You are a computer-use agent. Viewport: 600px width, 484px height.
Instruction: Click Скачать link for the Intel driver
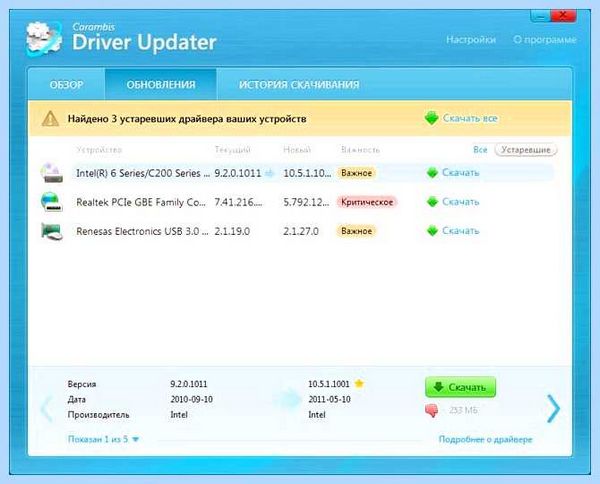click(461, 173)
